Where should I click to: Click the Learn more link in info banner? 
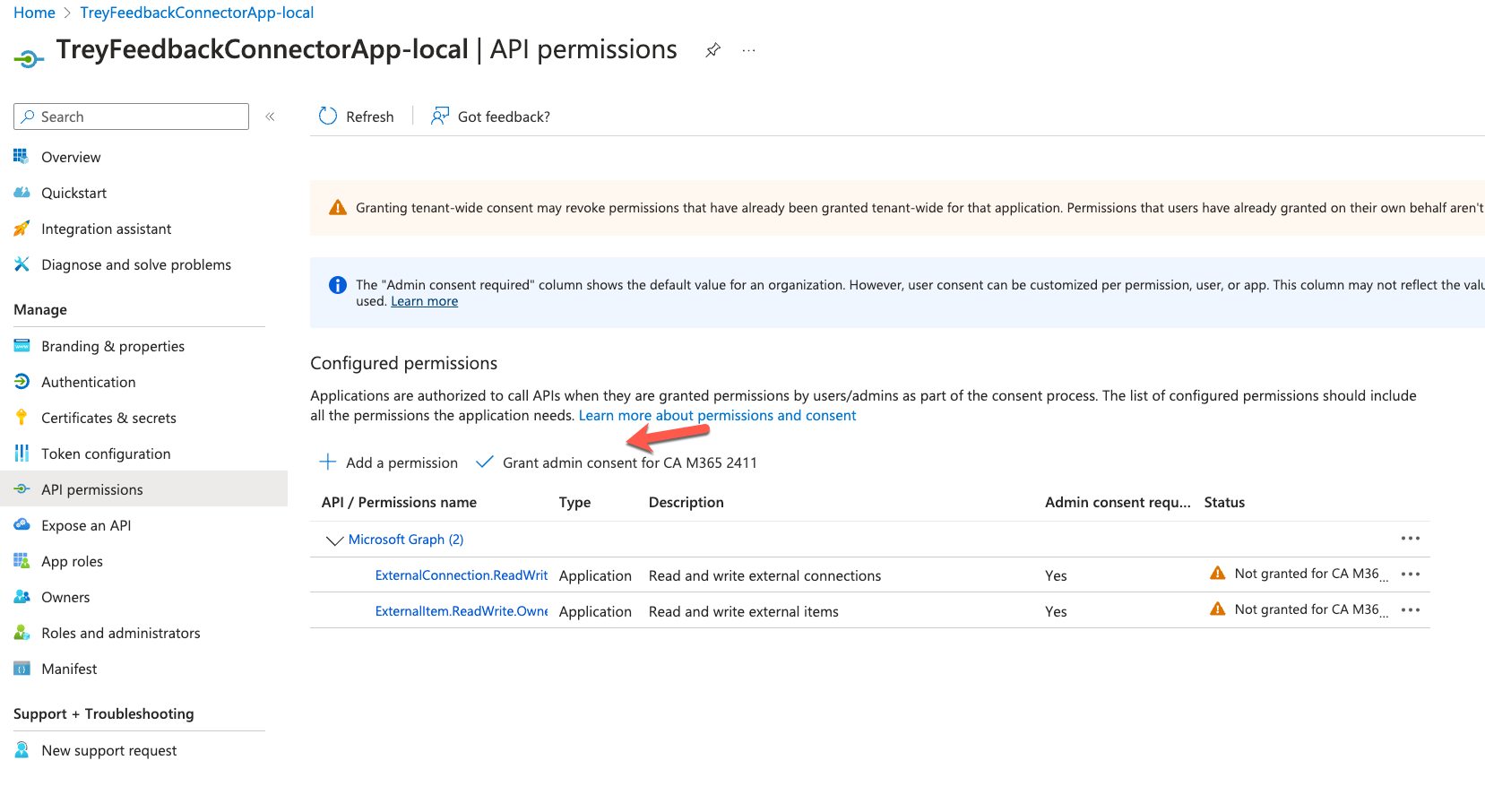tap(424, 301)
